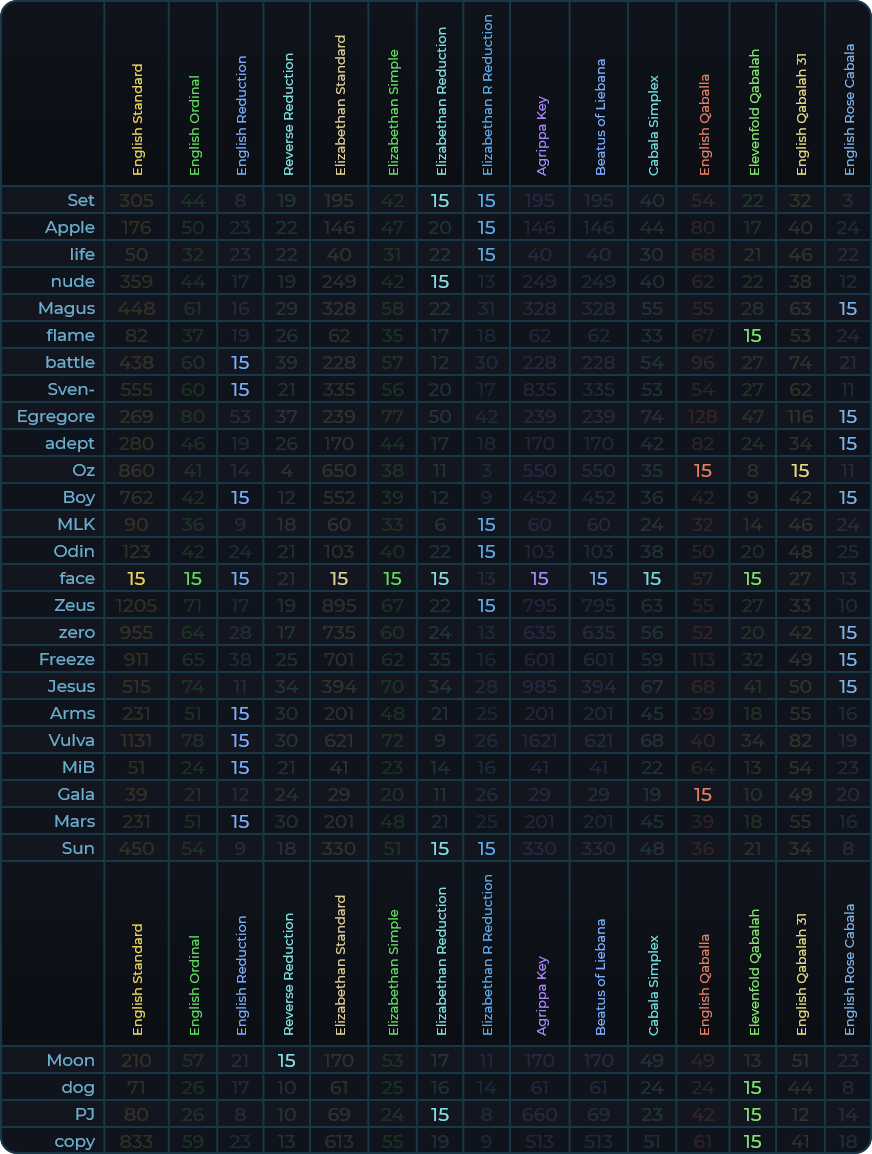872x1154 pixels.
Task: Click the highlighted 15 in the Moon row
Action: (x=287, y=1060)
